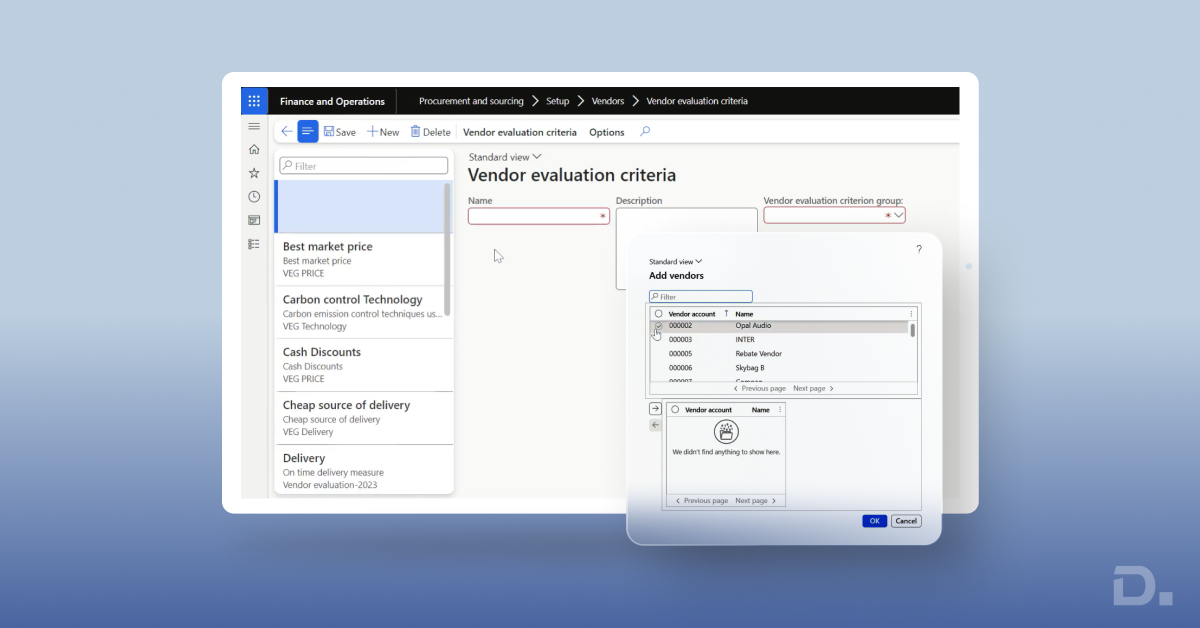The width and height of the screenshot is (1200, 628).
Task: Select vendor row 000005 Rebate Vendor
Action: (x=781, y=354)
